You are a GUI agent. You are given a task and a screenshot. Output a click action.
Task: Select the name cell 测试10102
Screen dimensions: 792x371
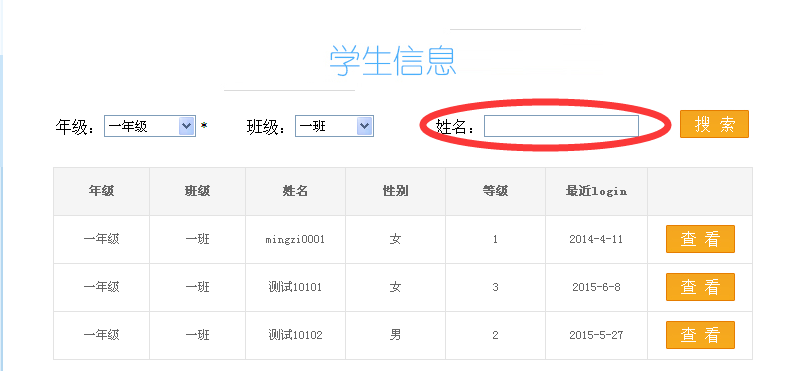coord(295,335)
